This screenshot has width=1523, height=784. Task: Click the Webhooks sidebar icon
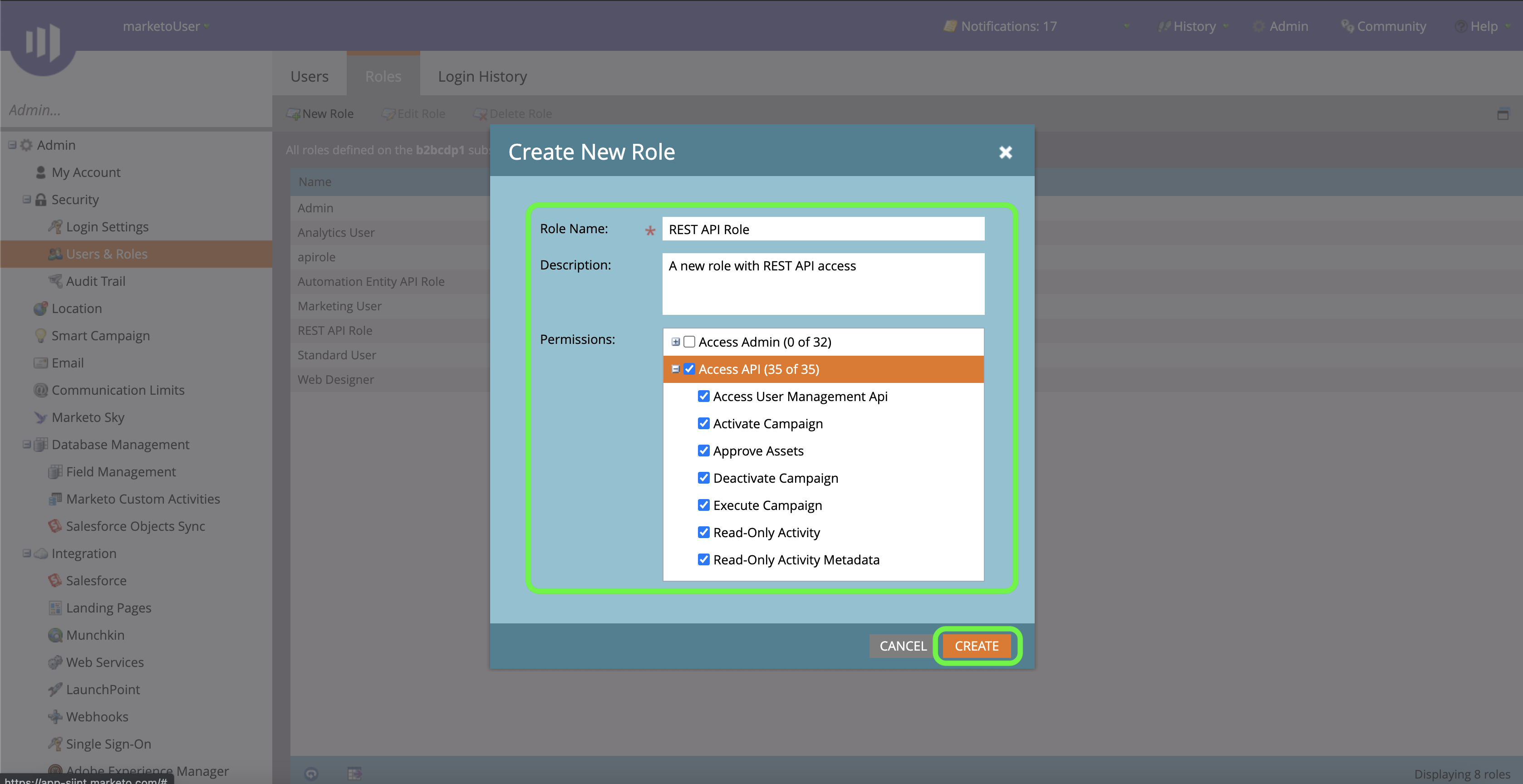click(55, 716)
